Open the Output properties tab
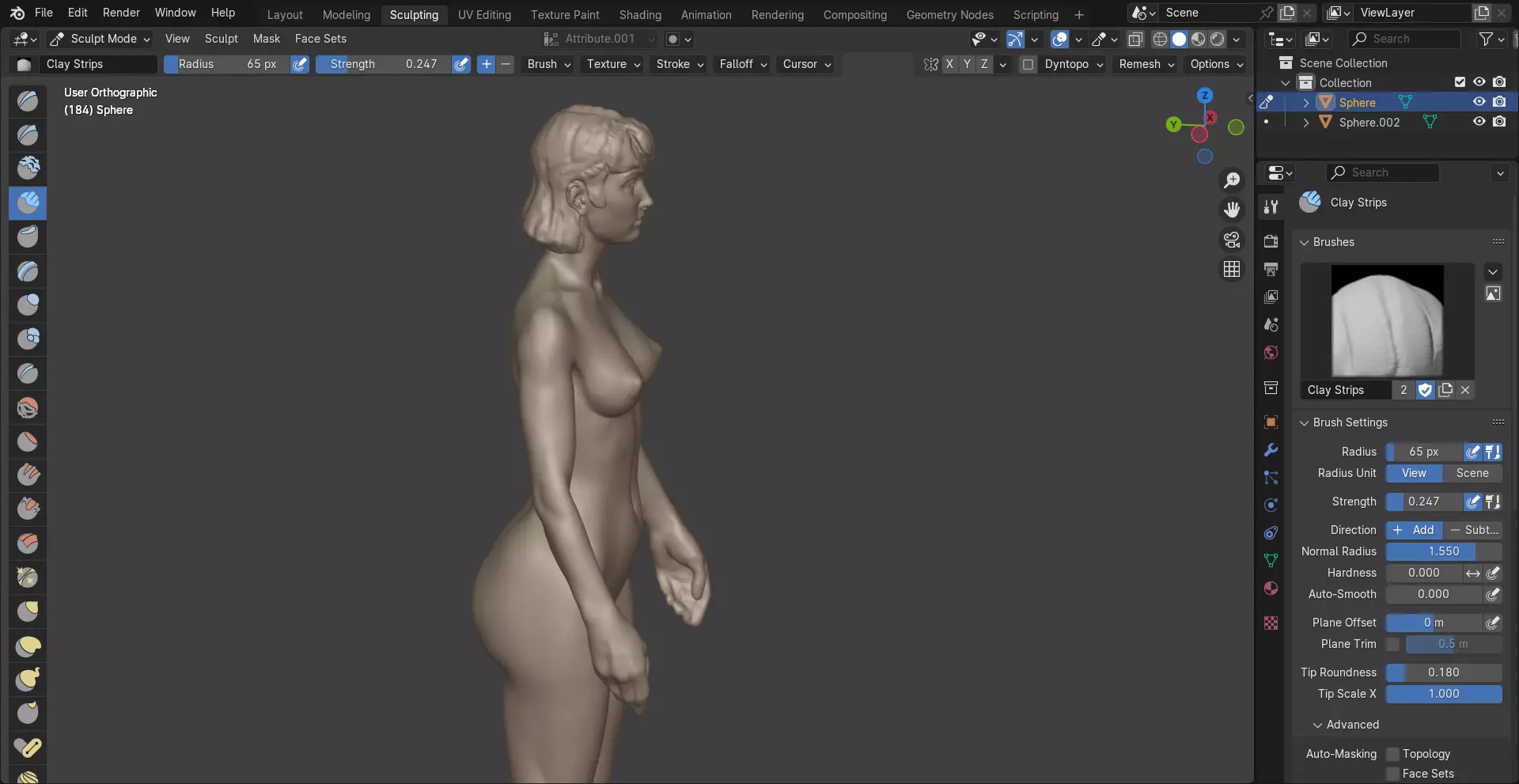The width and height of the screenshot is (1519, 784). click(1271, 269)
